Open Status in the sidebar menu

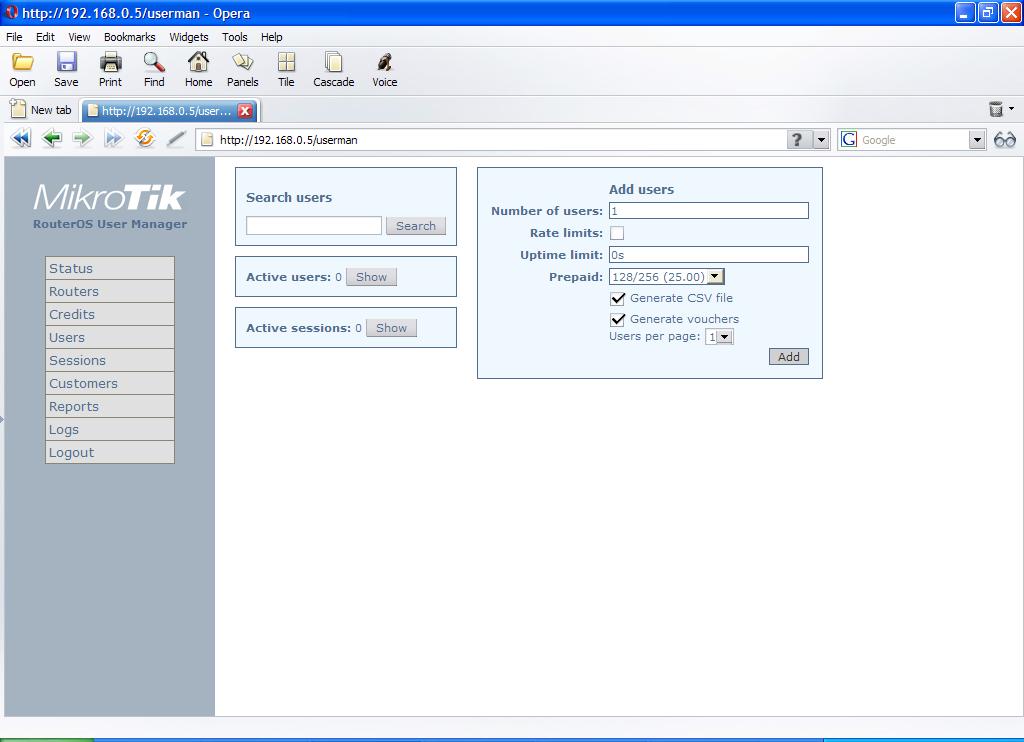pos(110,268)
